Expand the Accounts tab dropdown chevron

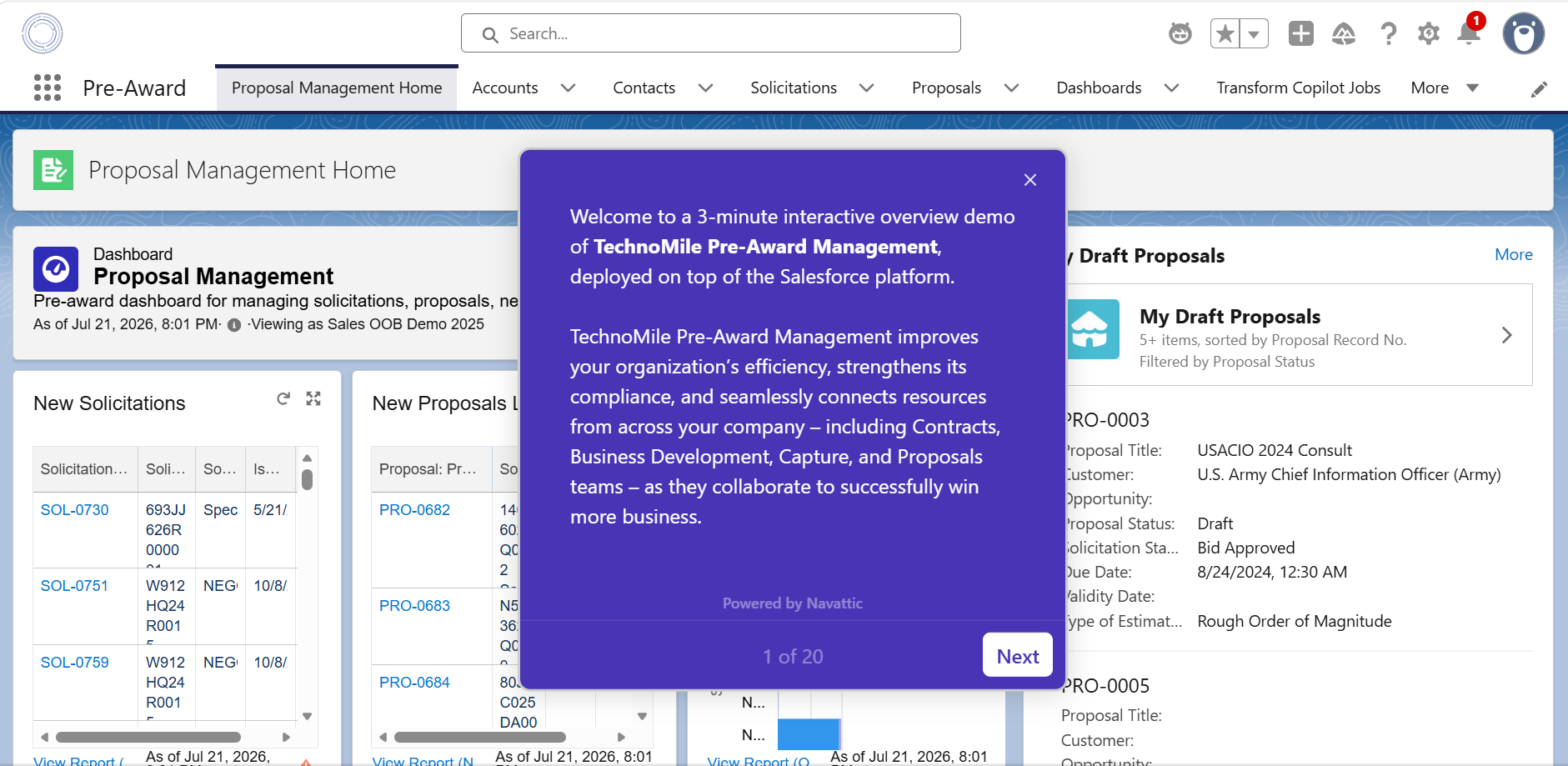tap(569, 88)
